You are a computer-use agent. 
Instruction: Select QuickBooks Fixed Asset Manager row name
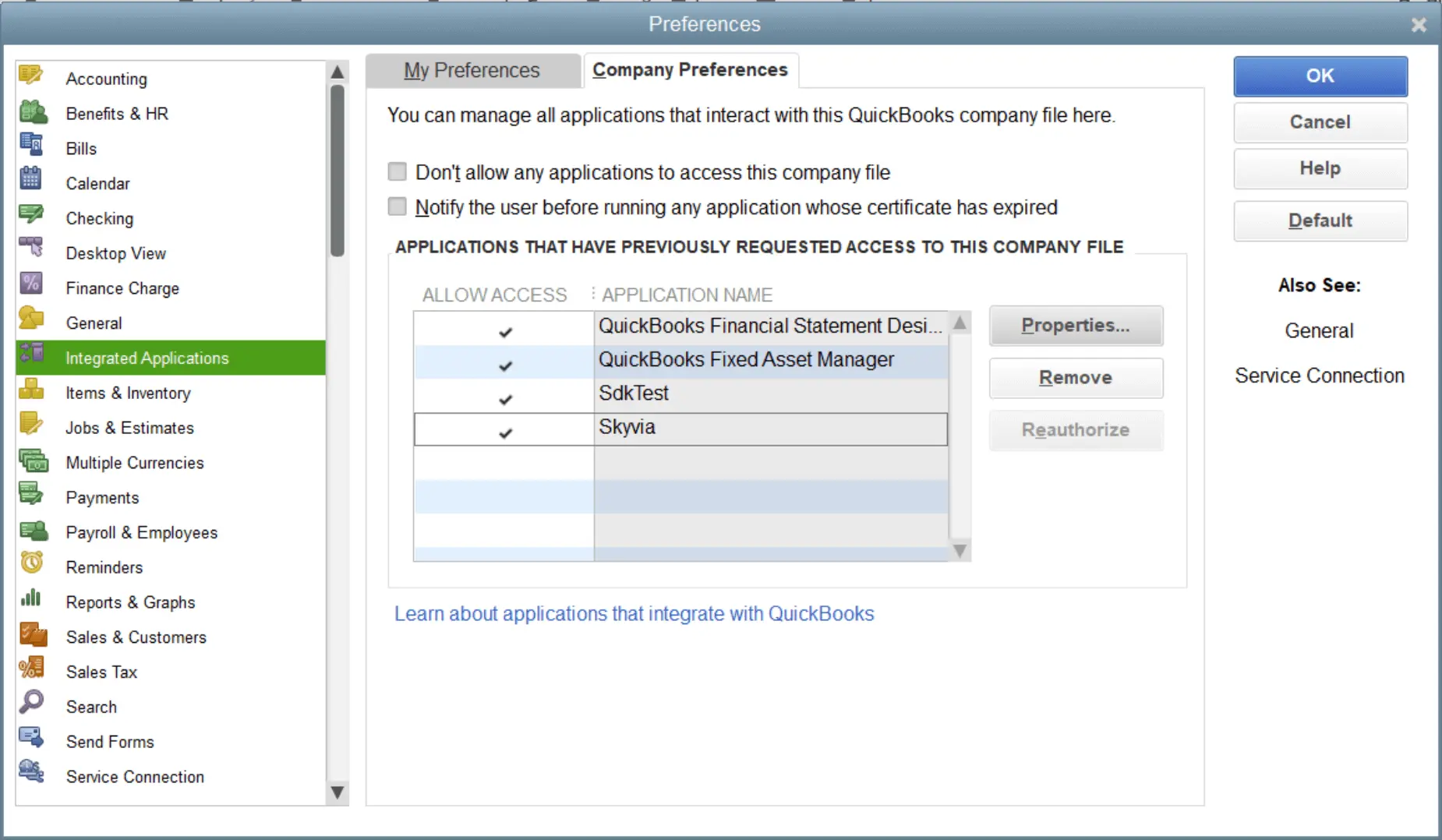746,360
